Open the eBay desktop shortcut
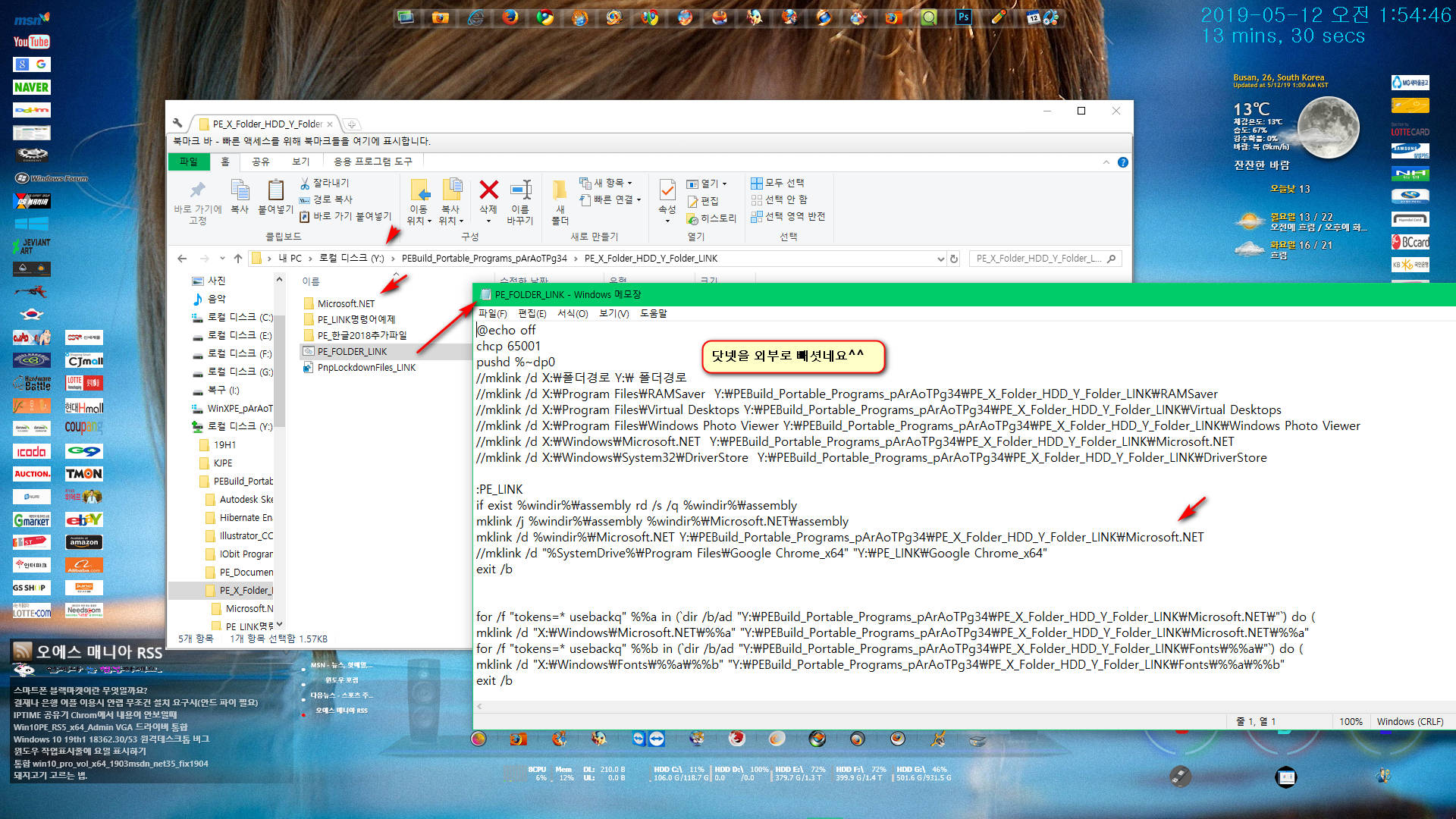 pyautogui.click(x=83, y=519)
